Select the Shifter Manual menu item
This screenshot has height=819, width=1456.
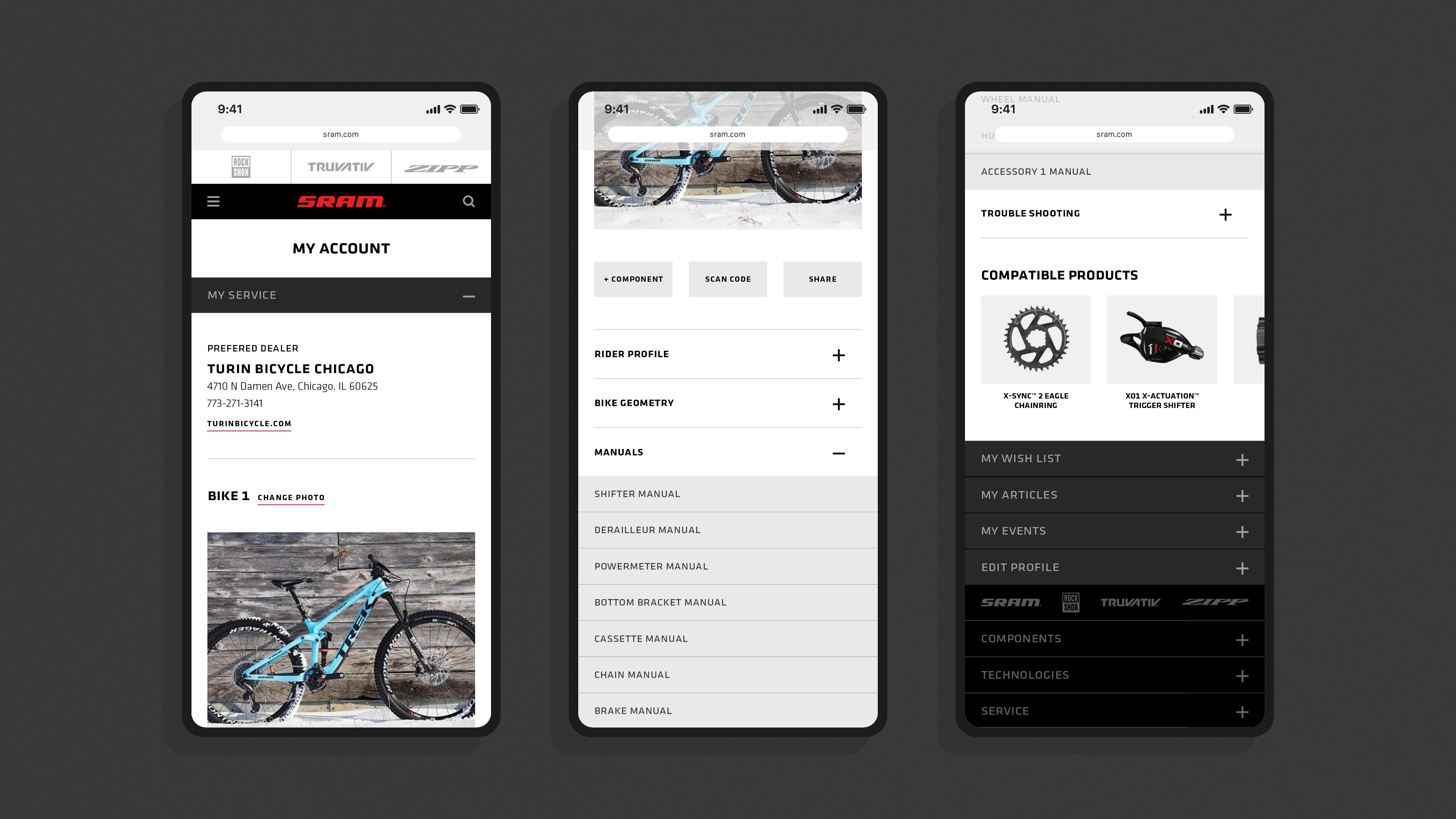click(x=727, y=493)
